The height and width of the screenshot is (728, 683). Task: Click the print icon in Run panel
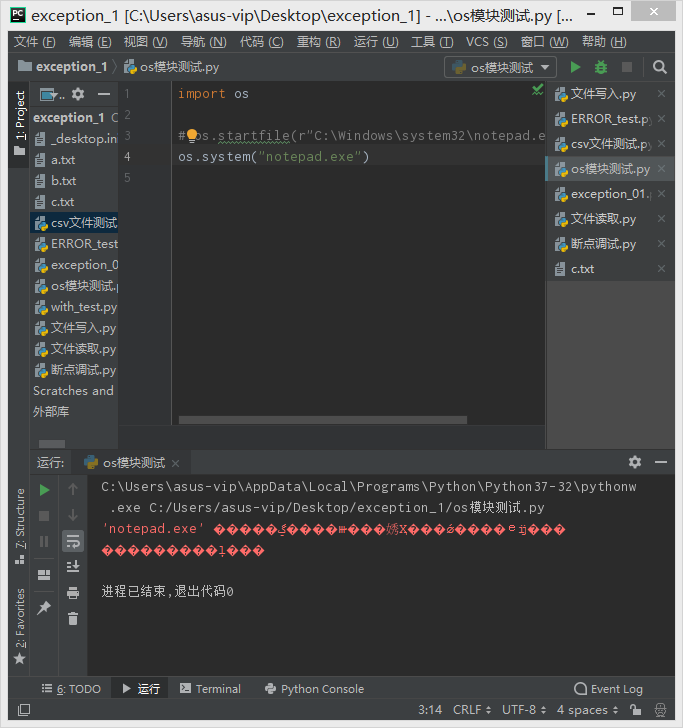click(x=73, y=592)
